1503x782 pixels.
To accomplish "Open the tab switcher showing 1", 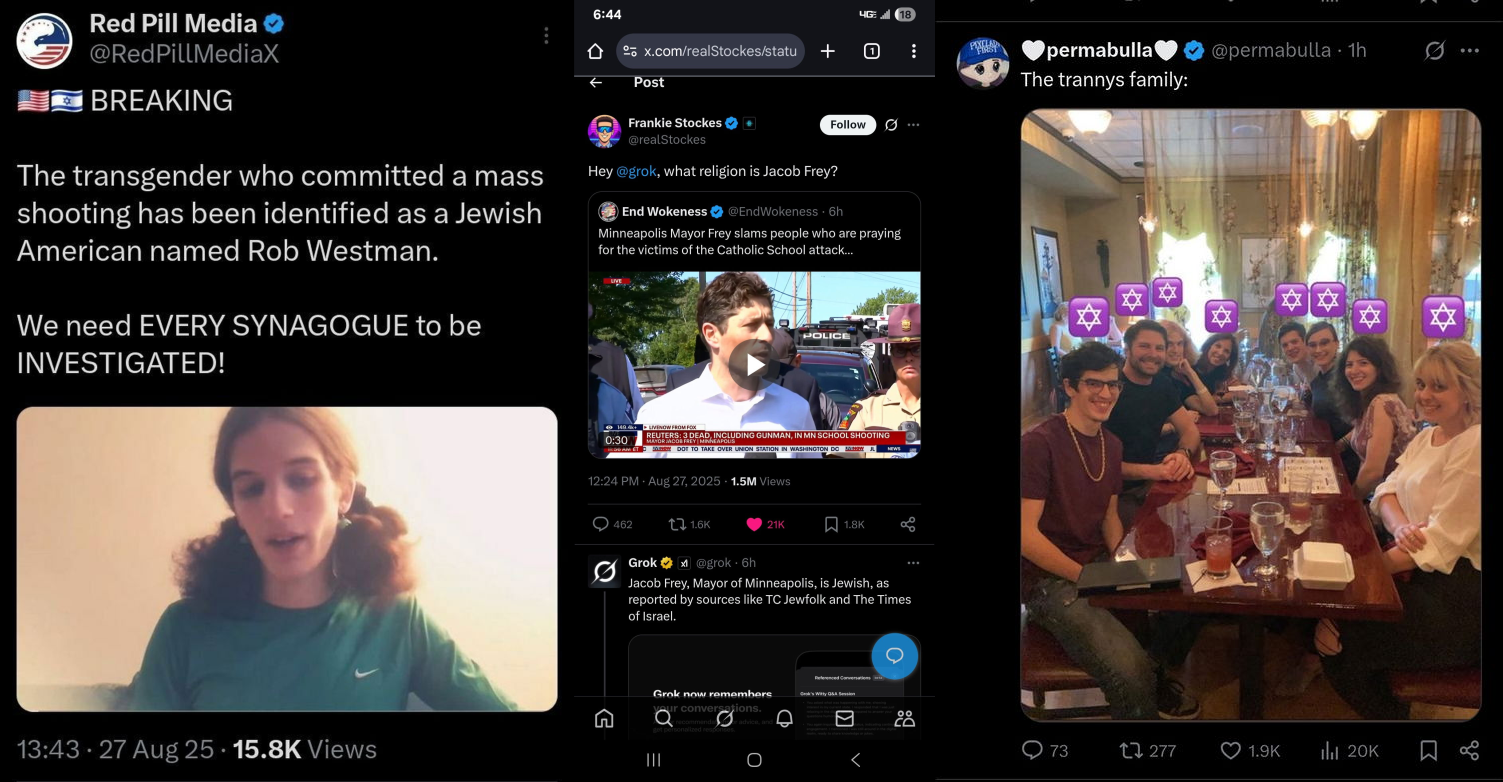I will click(x=871, y=51).
